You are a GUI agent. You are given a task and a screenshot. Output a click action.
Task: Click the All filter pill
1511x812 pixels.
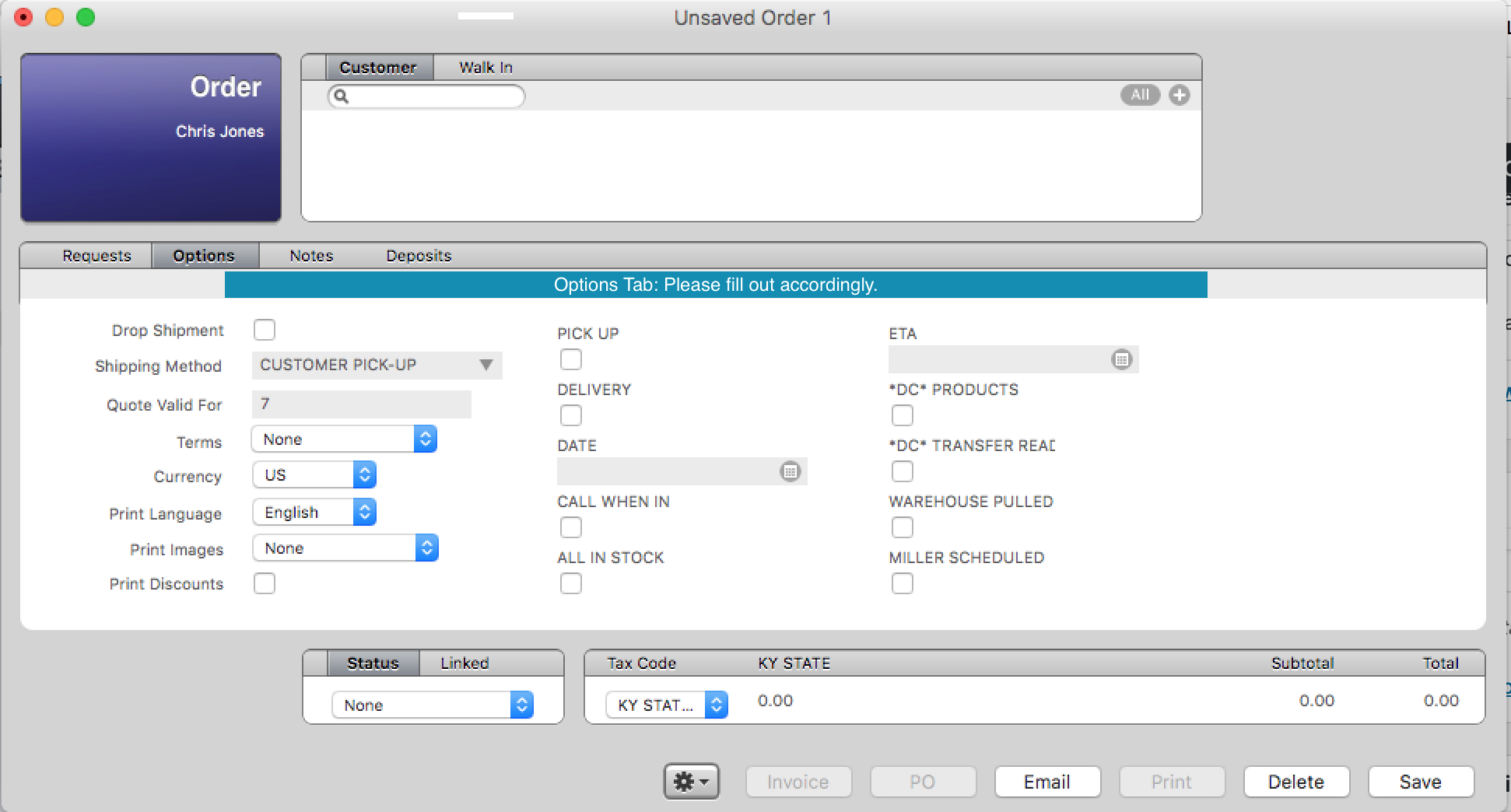[1140, 95]
